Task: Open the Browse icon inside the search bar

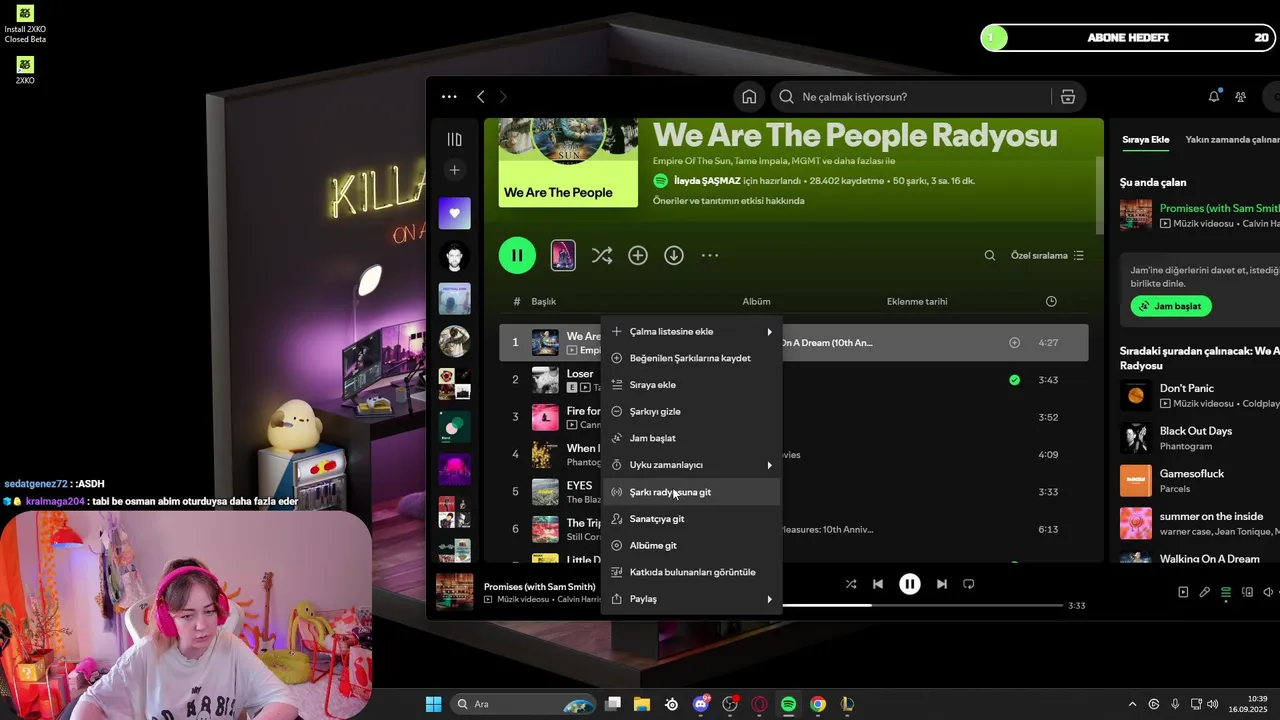Action: [1068, 97]
